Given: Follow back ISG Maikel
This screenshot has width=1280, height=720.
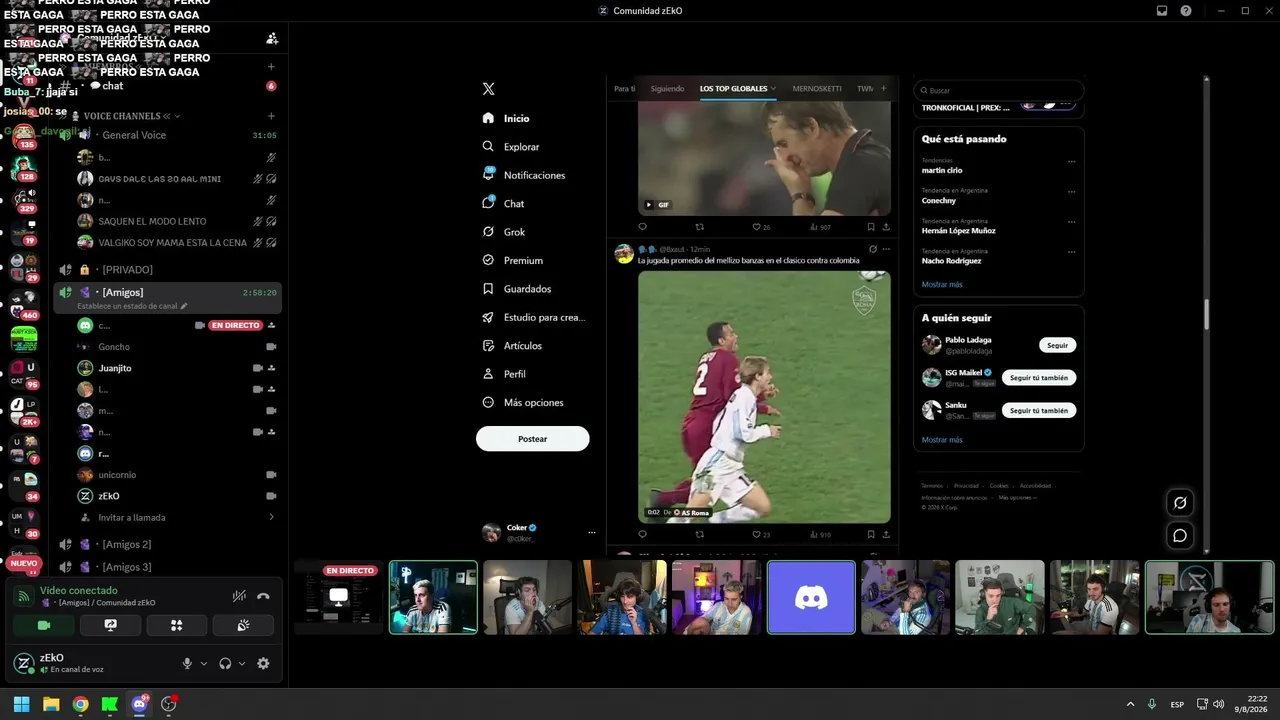Looking at the screenshot, I should point(1039,378).
